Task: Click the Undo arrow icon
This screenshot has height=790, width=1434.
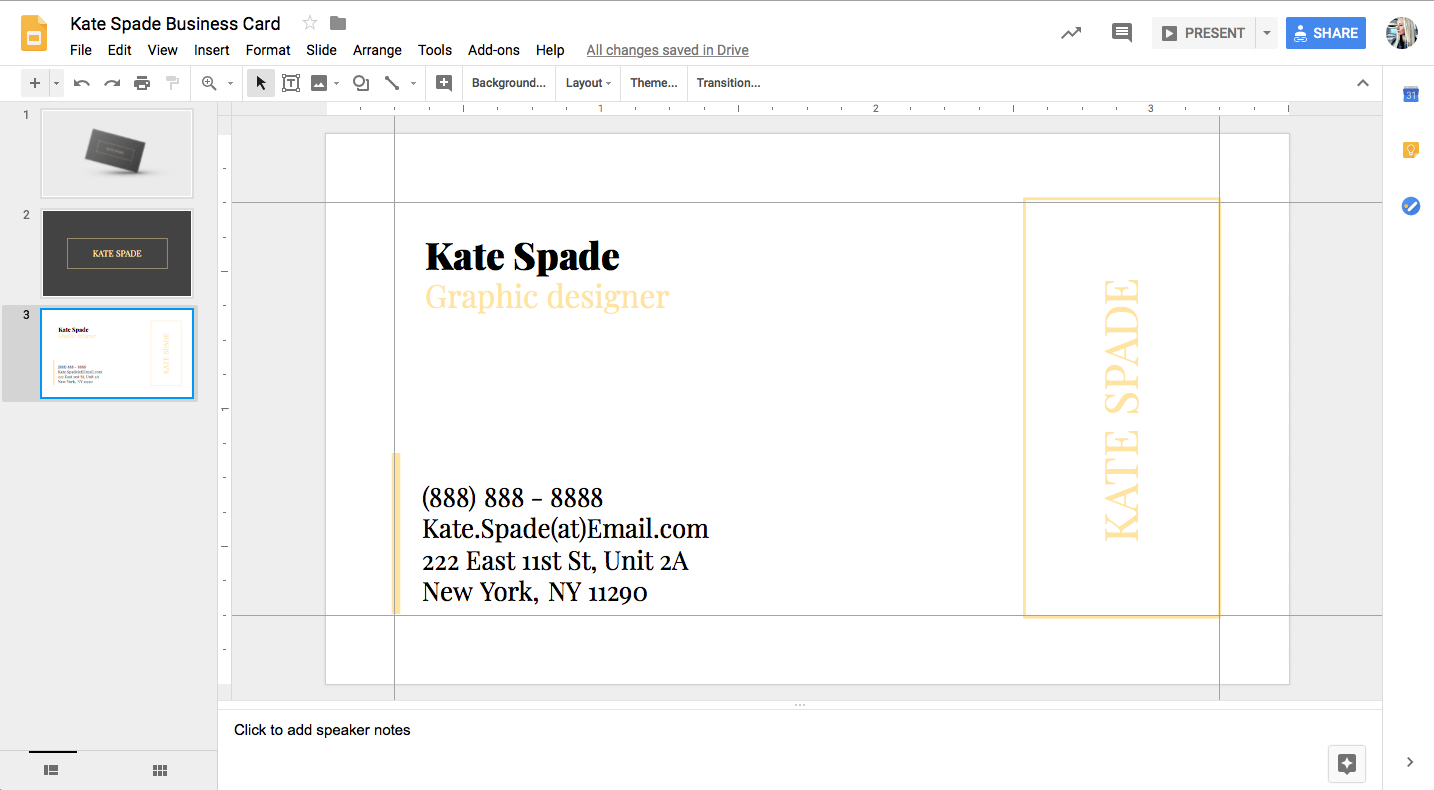Action: [82, 83]
